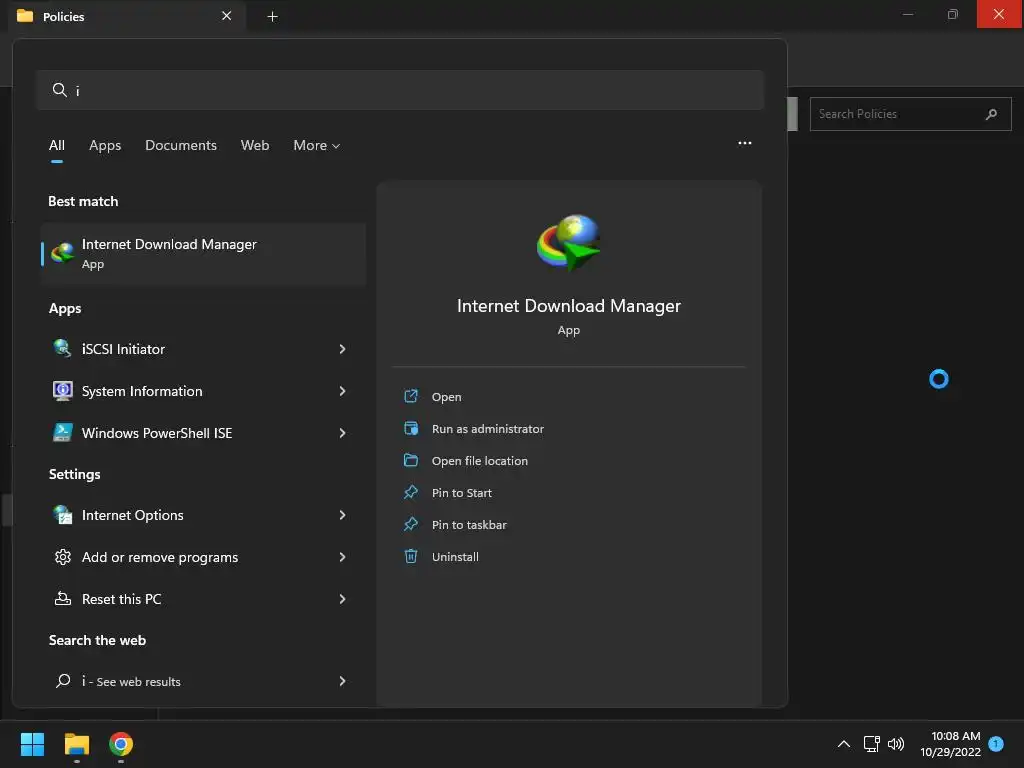Choose Pin to taskbar
This screenshot has height=768, width=1024.
tap(469, 524)
